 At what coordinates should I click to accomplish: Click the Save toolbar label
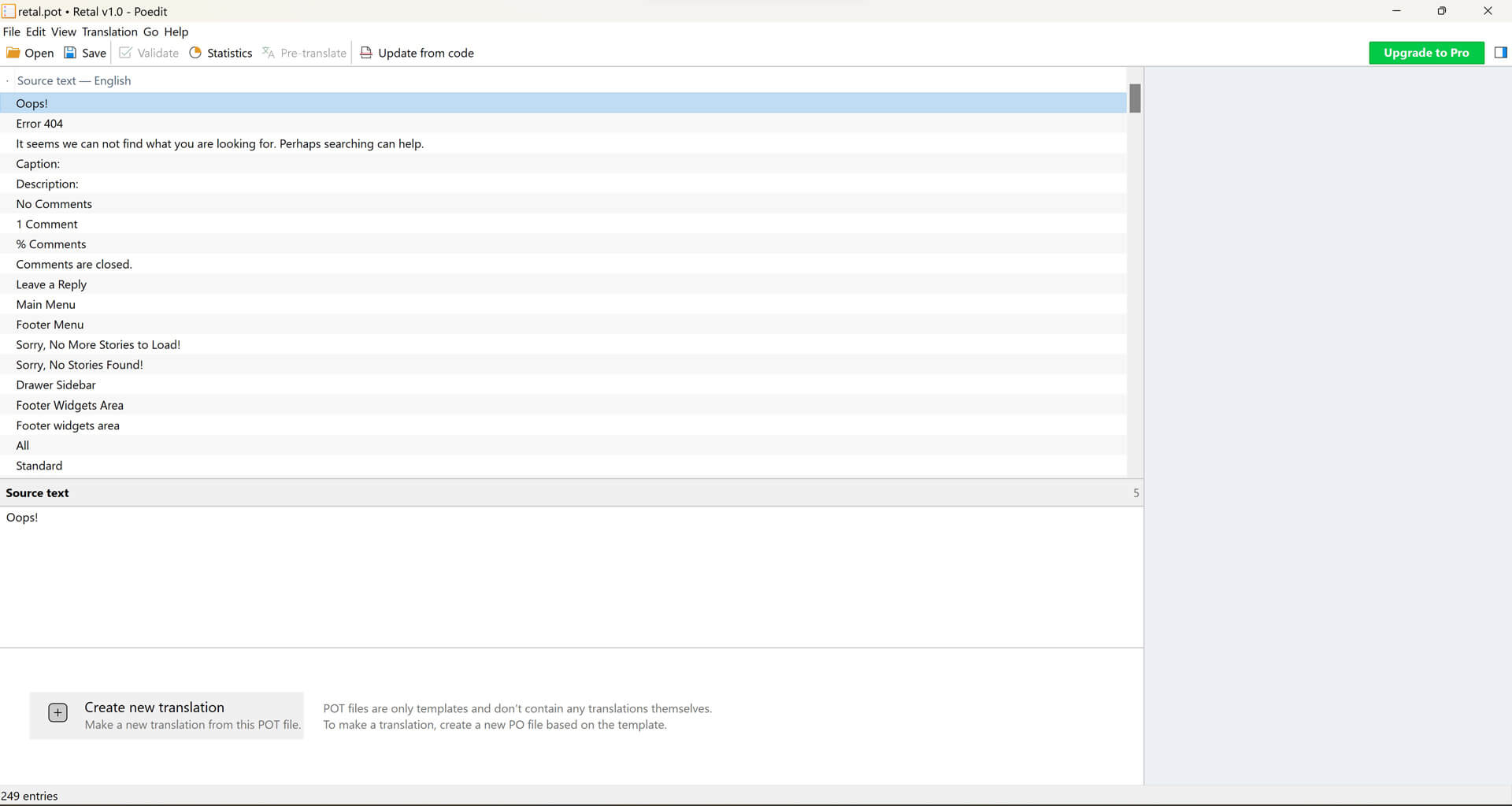[94, 53]
